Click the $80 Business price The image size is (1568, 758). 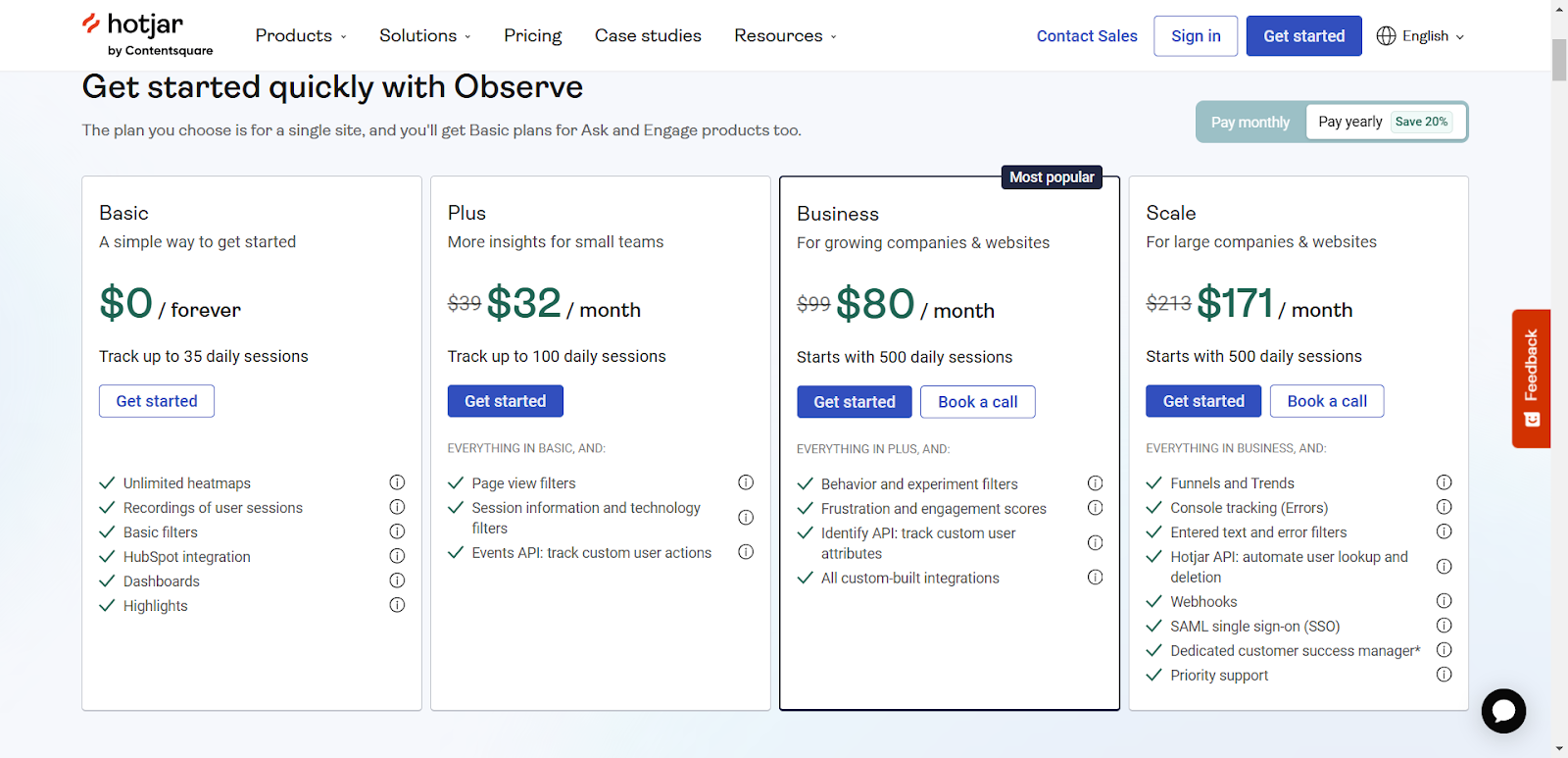875,304
